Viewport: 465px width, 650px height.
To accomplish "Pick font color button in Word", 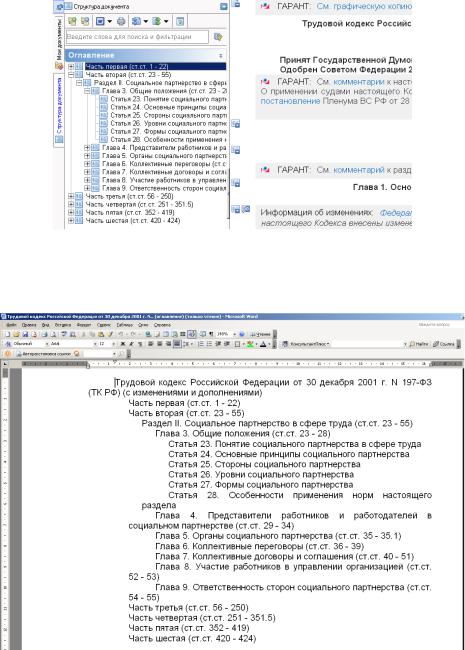I will tap(263, 344).
